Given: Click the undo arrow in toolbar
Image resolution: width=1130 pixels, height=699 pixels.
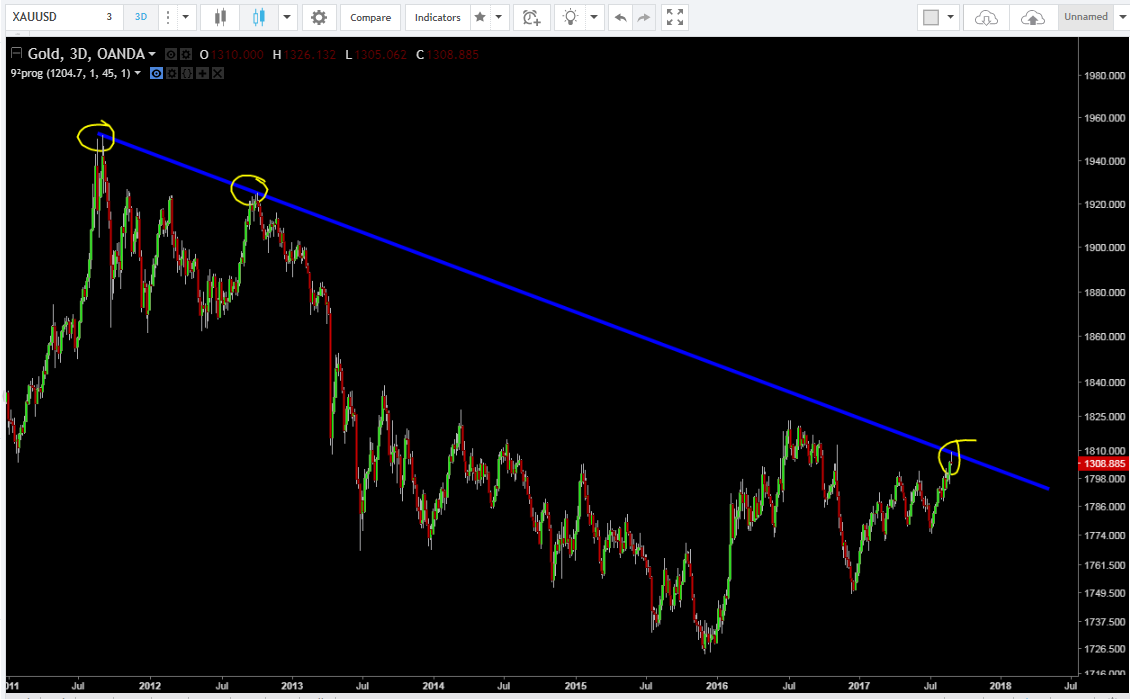Looking at the screenshot, I should click(621, 17).
